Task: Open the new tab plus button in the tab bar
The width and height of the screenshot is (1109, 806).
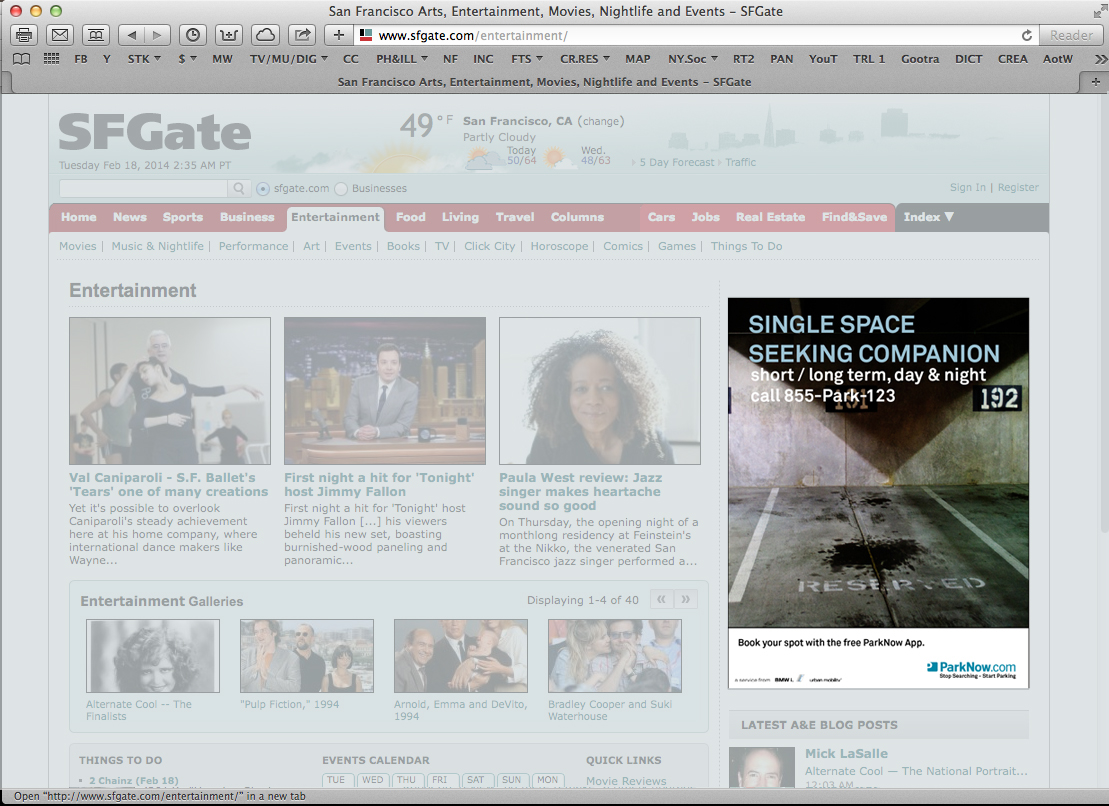Action: point(1097,82)
